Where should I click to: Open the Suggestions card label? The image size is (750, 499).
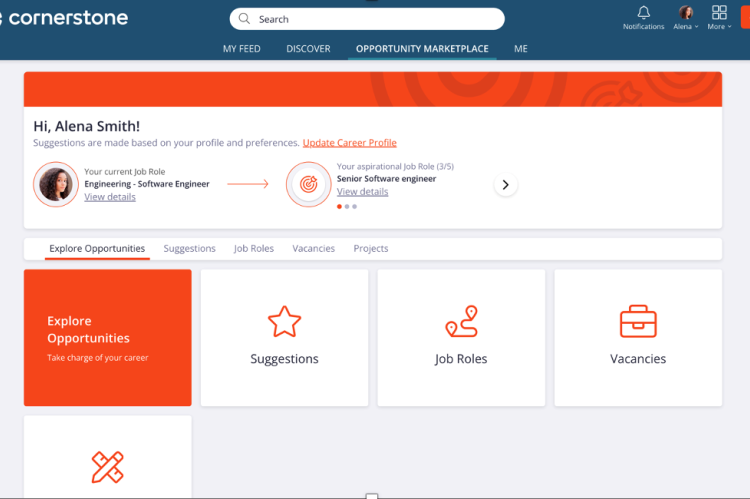pos(284,359)
